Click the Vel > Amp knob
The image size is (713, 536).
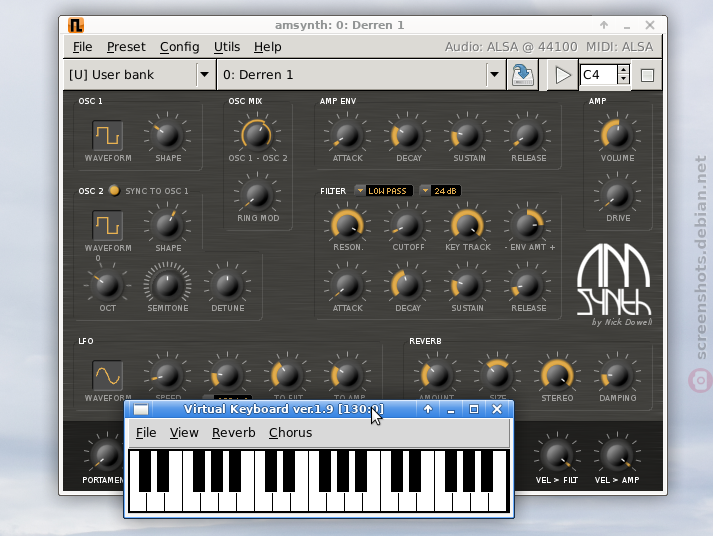(617, 455)
